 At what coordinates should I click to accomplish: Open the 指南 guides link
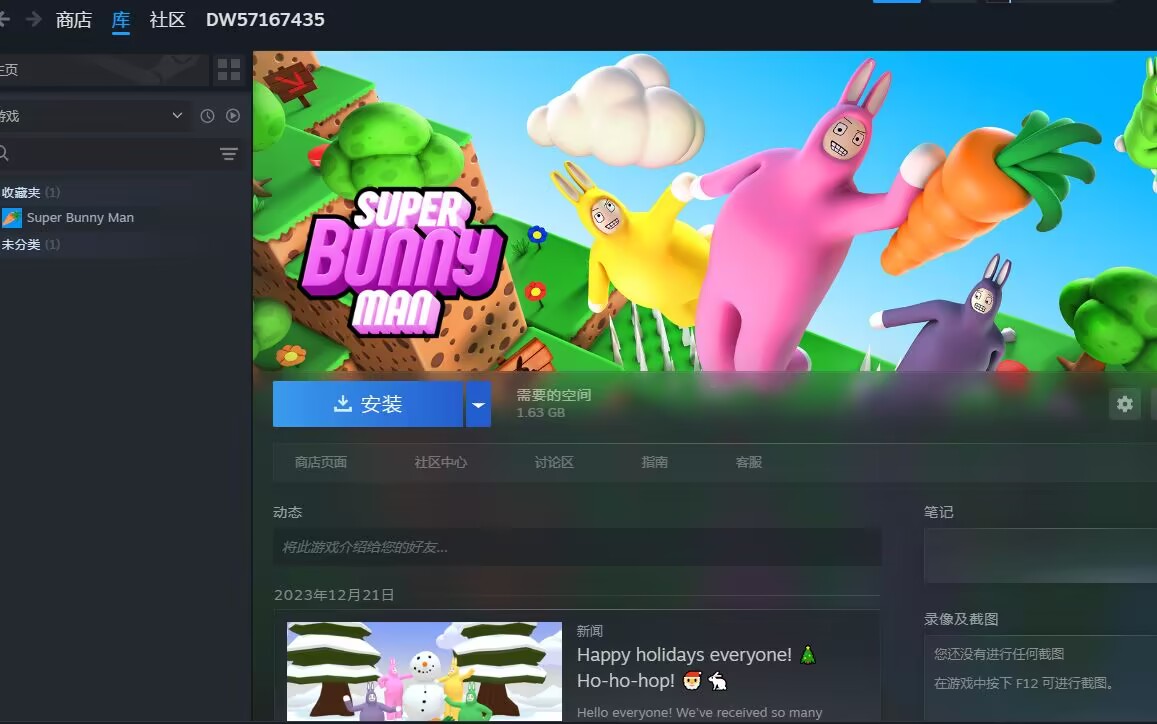(655, 462)
